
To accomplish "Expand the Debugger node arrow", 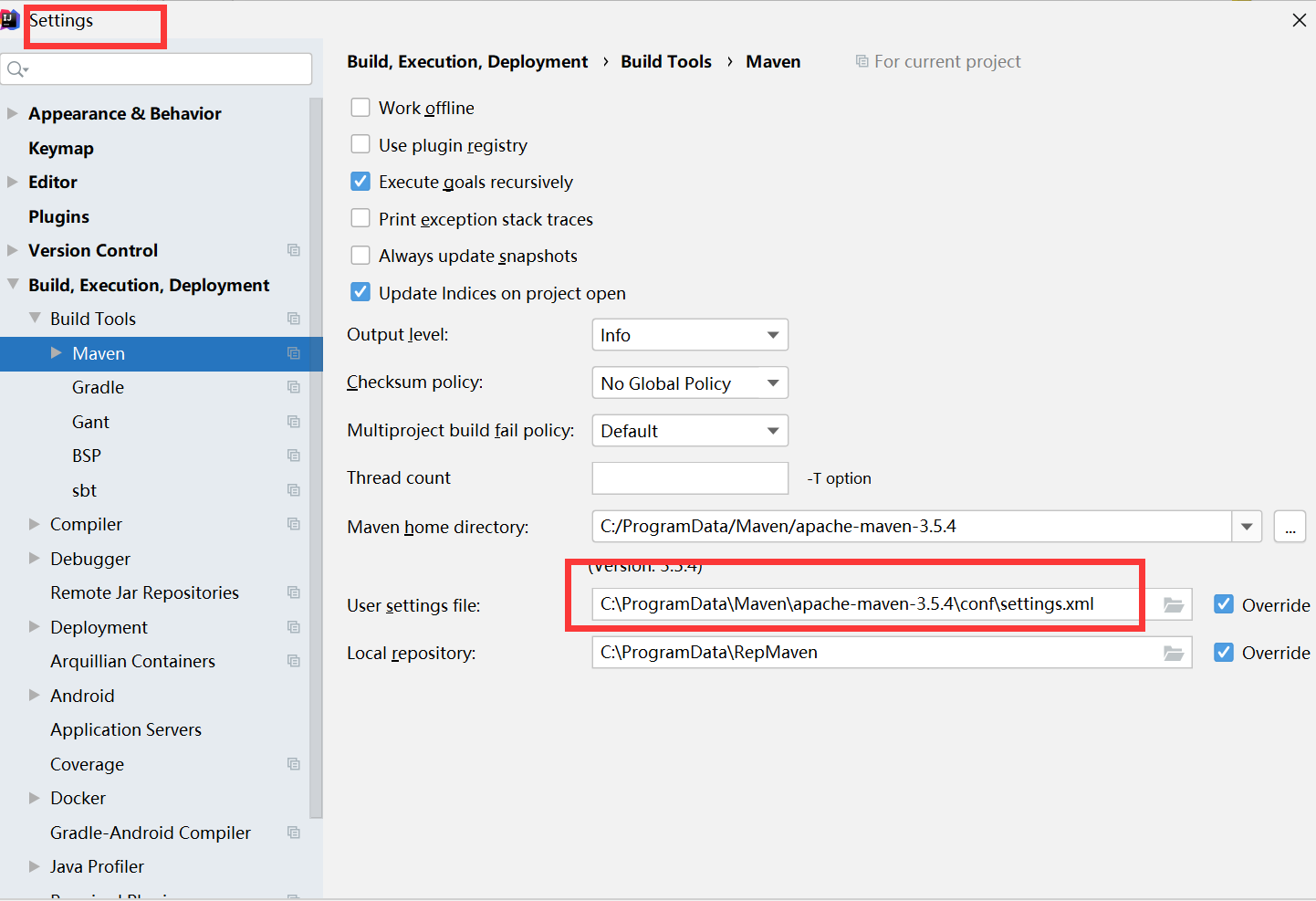I will [35, 558].
